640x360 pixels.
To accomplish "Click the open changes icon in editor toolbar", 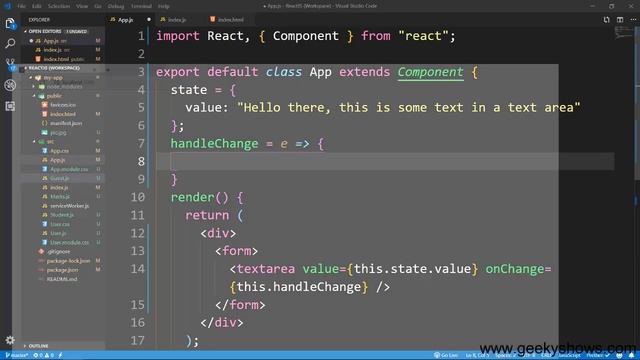I will tap(607, 20).
